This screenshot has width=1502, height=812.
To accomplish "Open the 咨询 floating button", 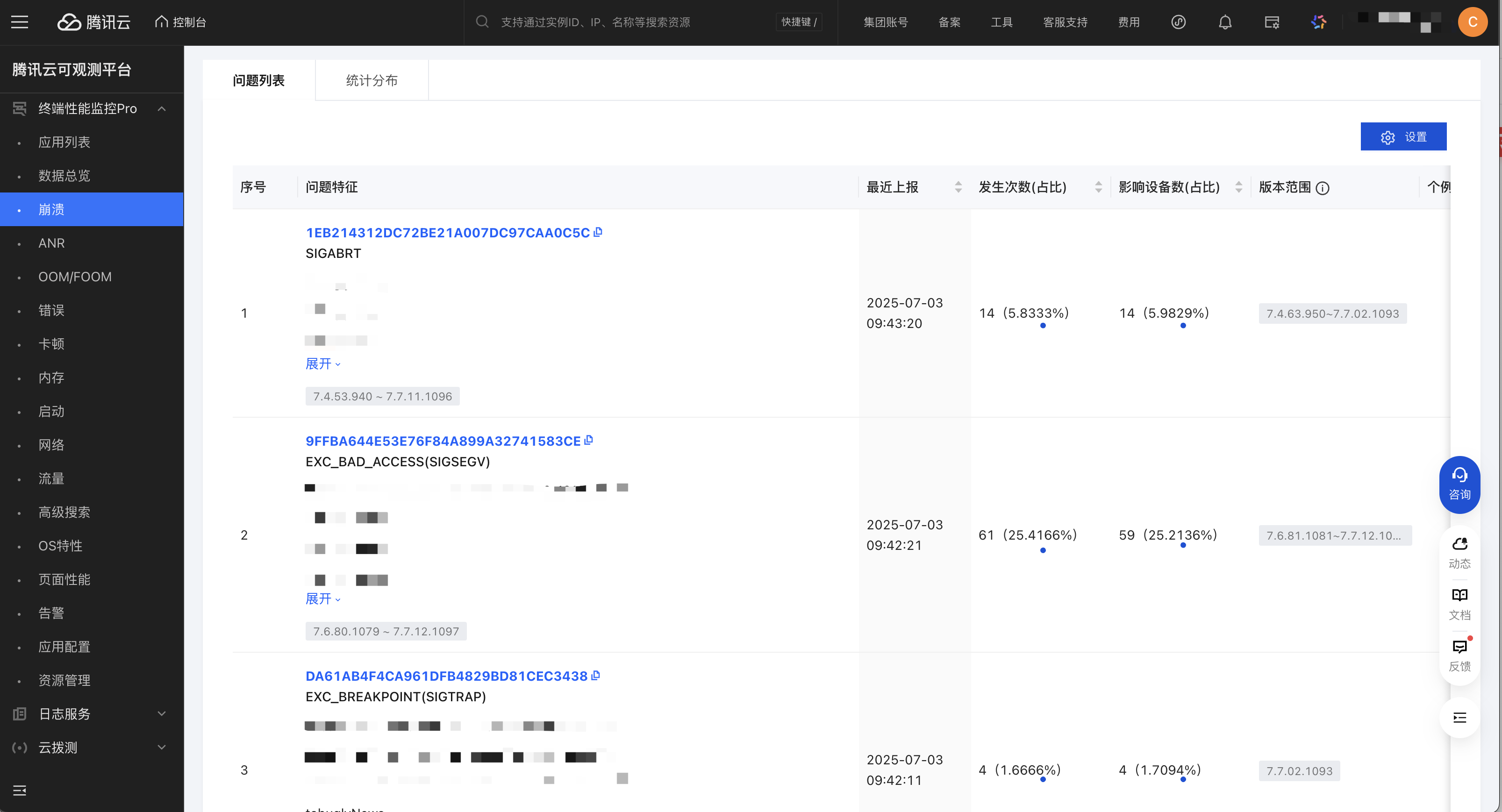I will pos(1459,484).
